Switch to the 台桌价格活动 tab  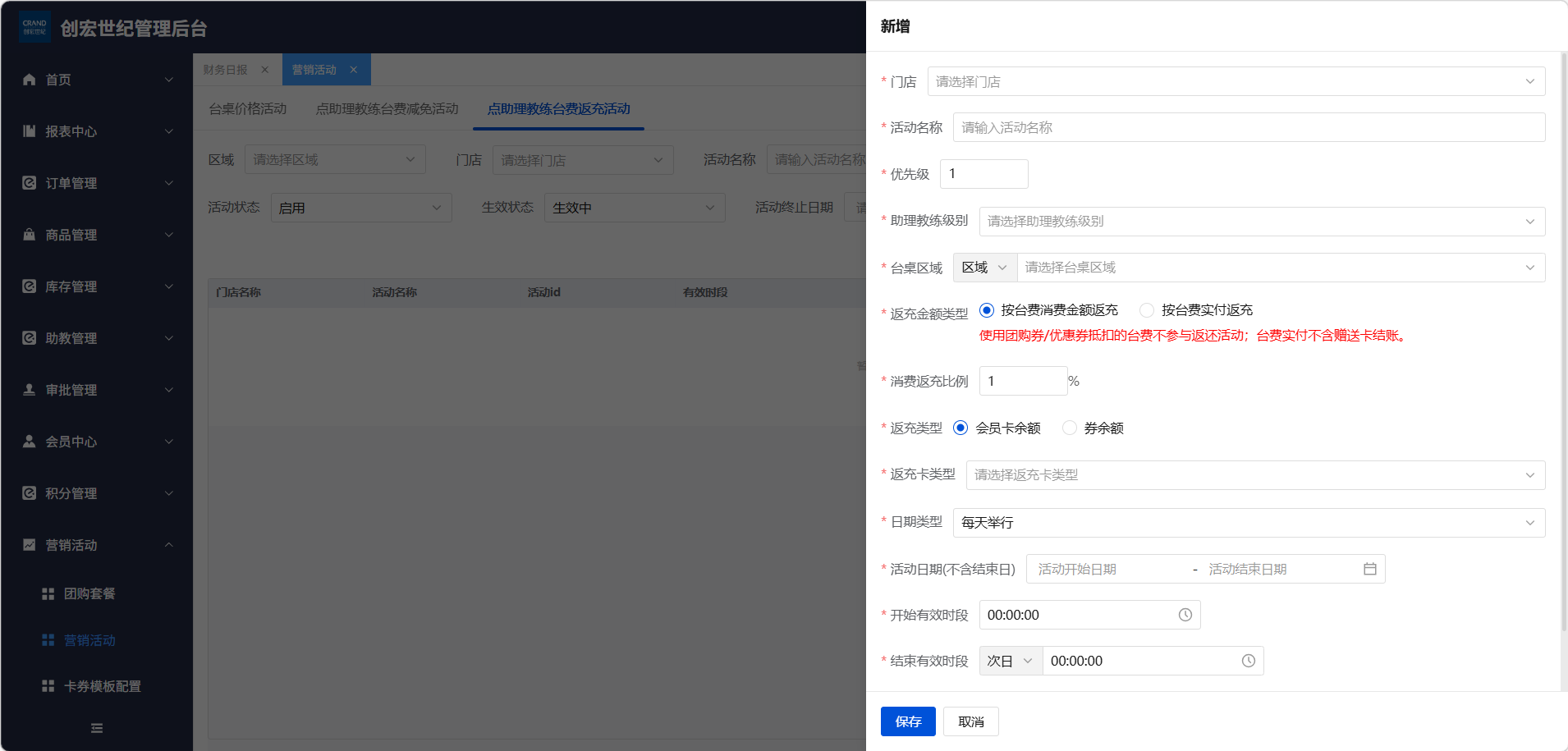point(248,109)
